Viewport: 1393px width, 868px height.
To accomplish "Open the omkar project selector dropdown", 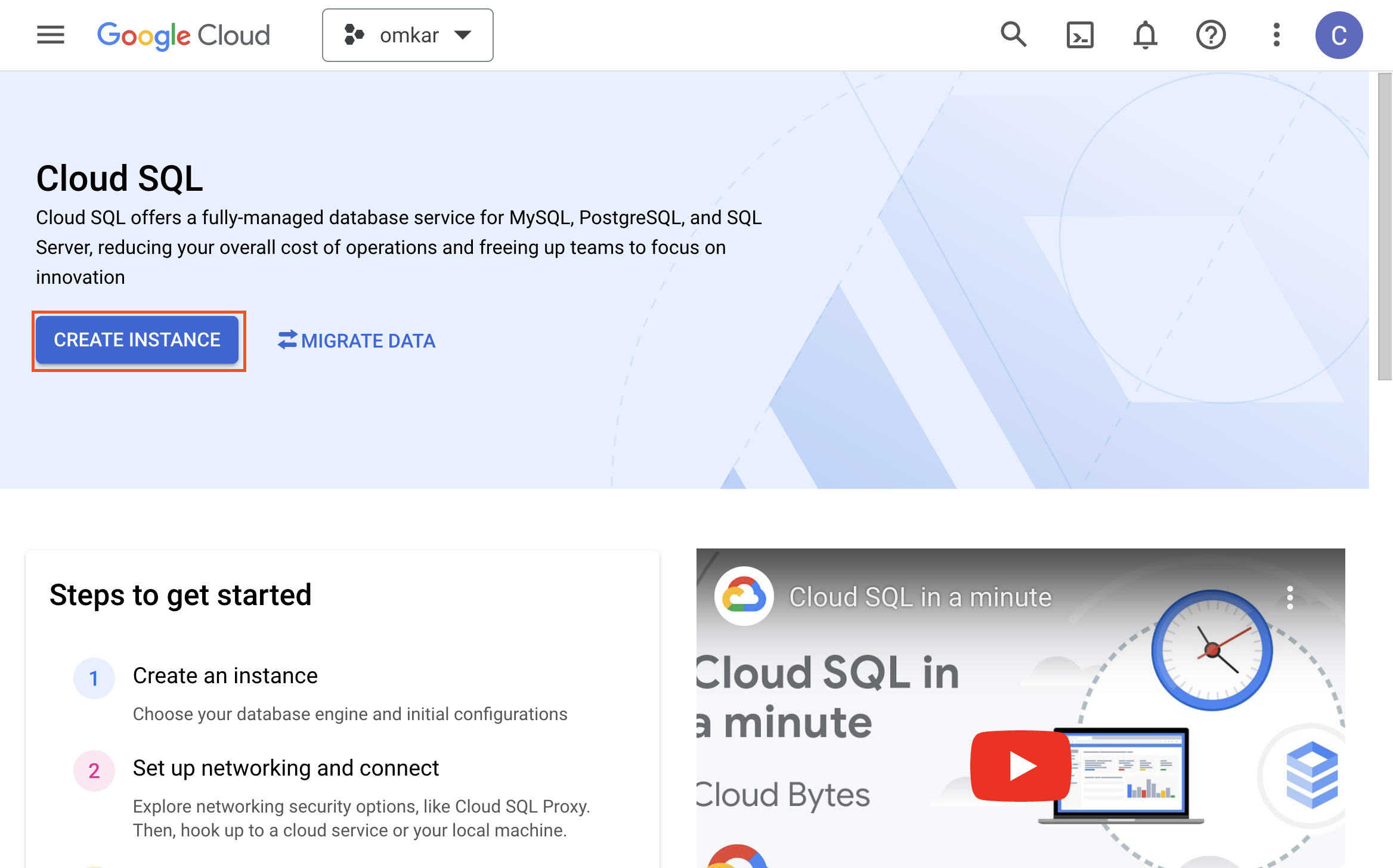I will [x=408, y=35].
